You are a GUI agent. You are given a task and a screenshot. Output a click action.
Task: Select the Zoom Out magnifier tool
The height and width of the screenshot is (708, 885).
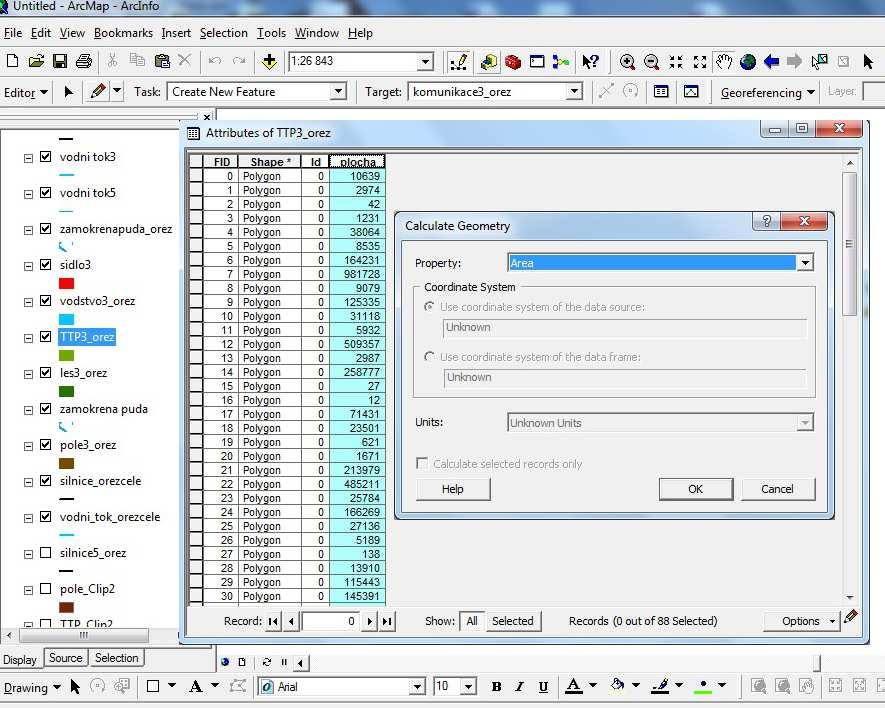point(651,61)
